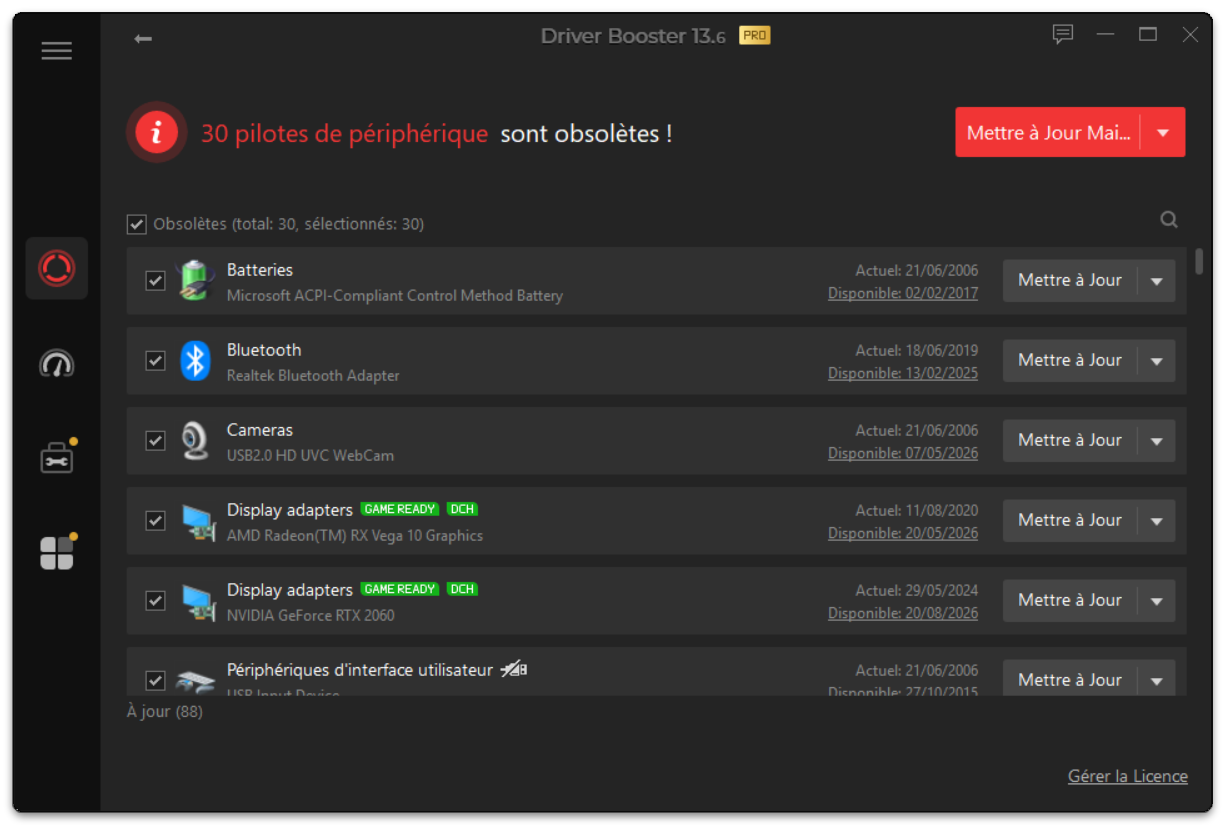Click Mettre à Jour for Batteries
Viewport: 1225px width, 825px height.
pyautogui.click(x=1070, y=281)
